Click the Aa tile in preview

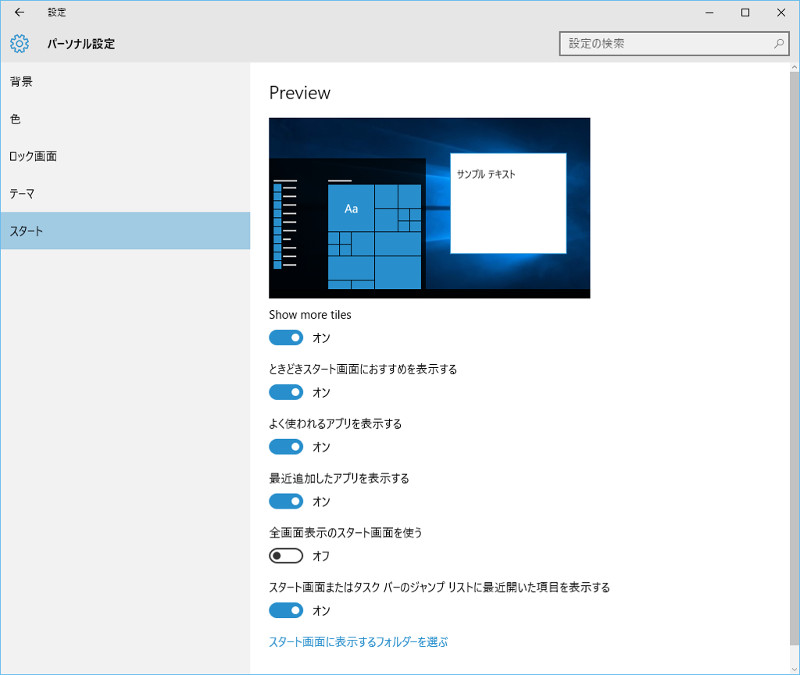pos(351,208)
